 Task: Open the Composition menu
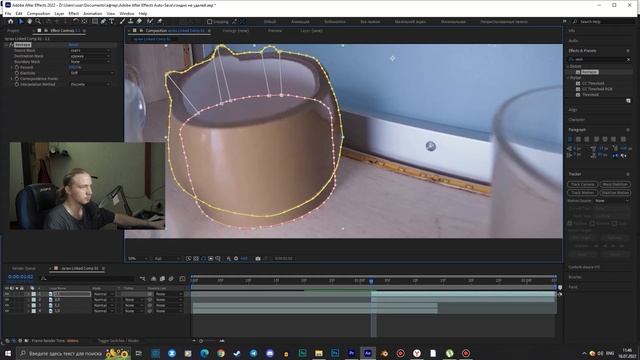[x=38, y=13]
